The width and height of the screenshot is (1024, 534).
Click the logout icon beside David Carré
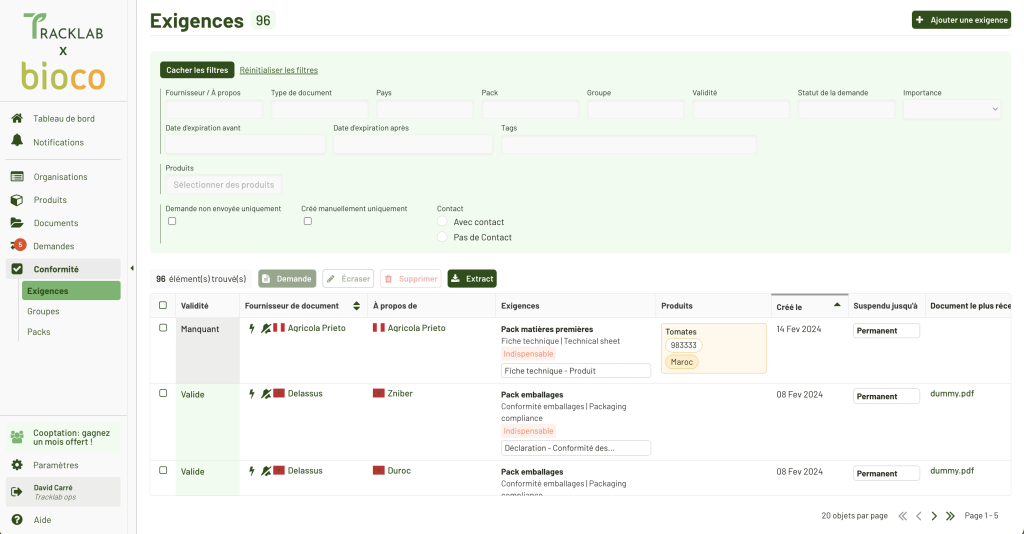pos(17,492)
